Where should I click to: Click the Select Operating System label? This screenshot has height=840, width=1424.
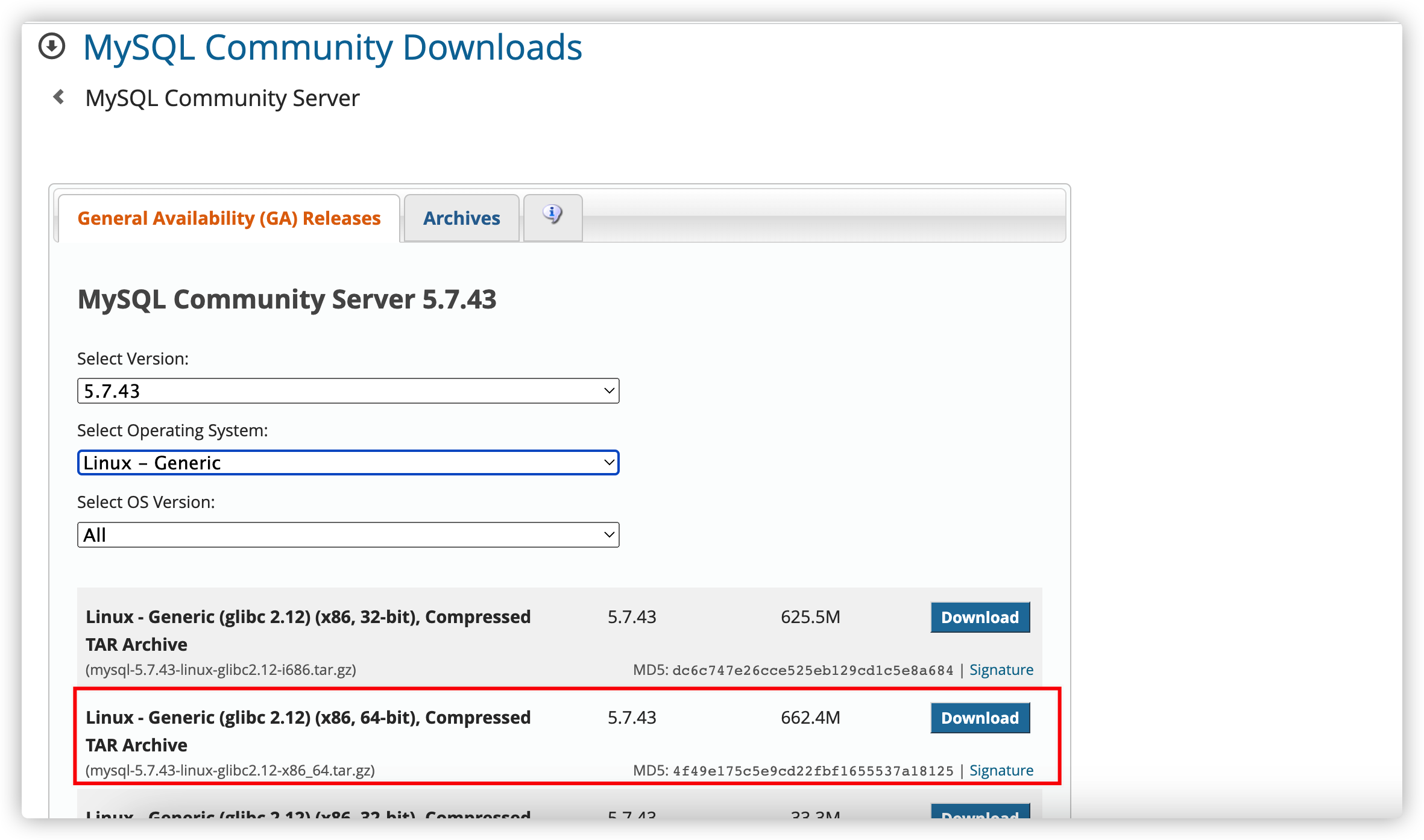172,431
